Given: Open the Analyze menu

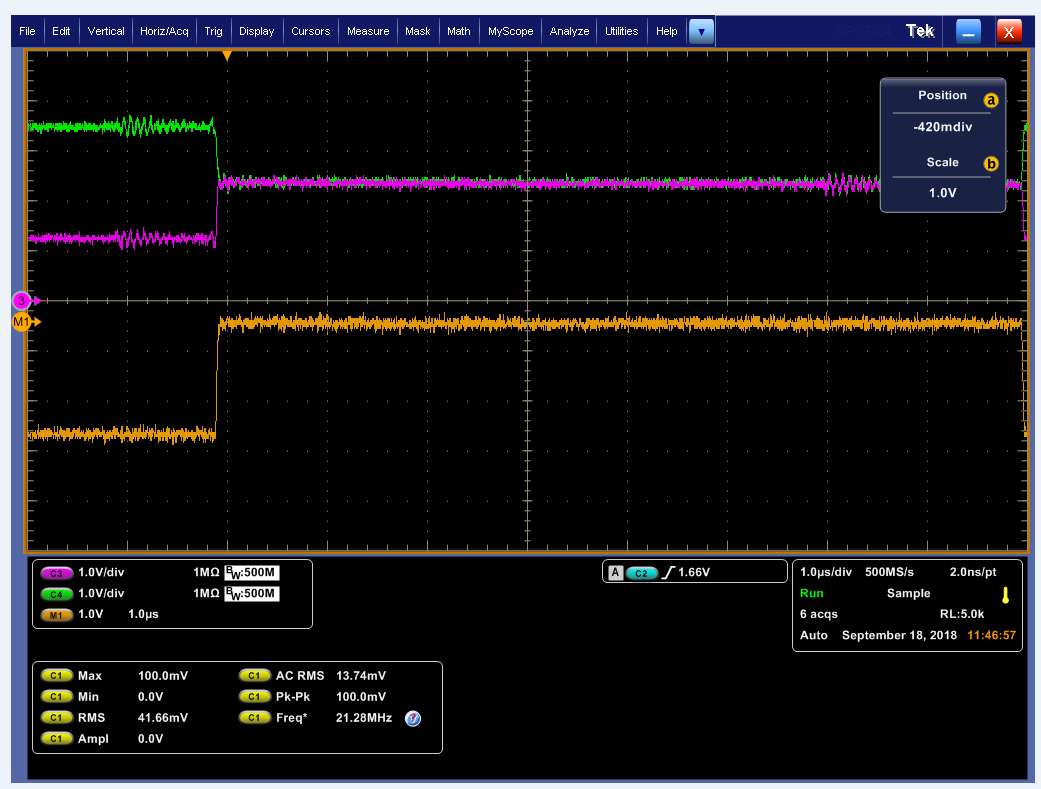Looking at the screenshot, I should click(x=569, y=31).
